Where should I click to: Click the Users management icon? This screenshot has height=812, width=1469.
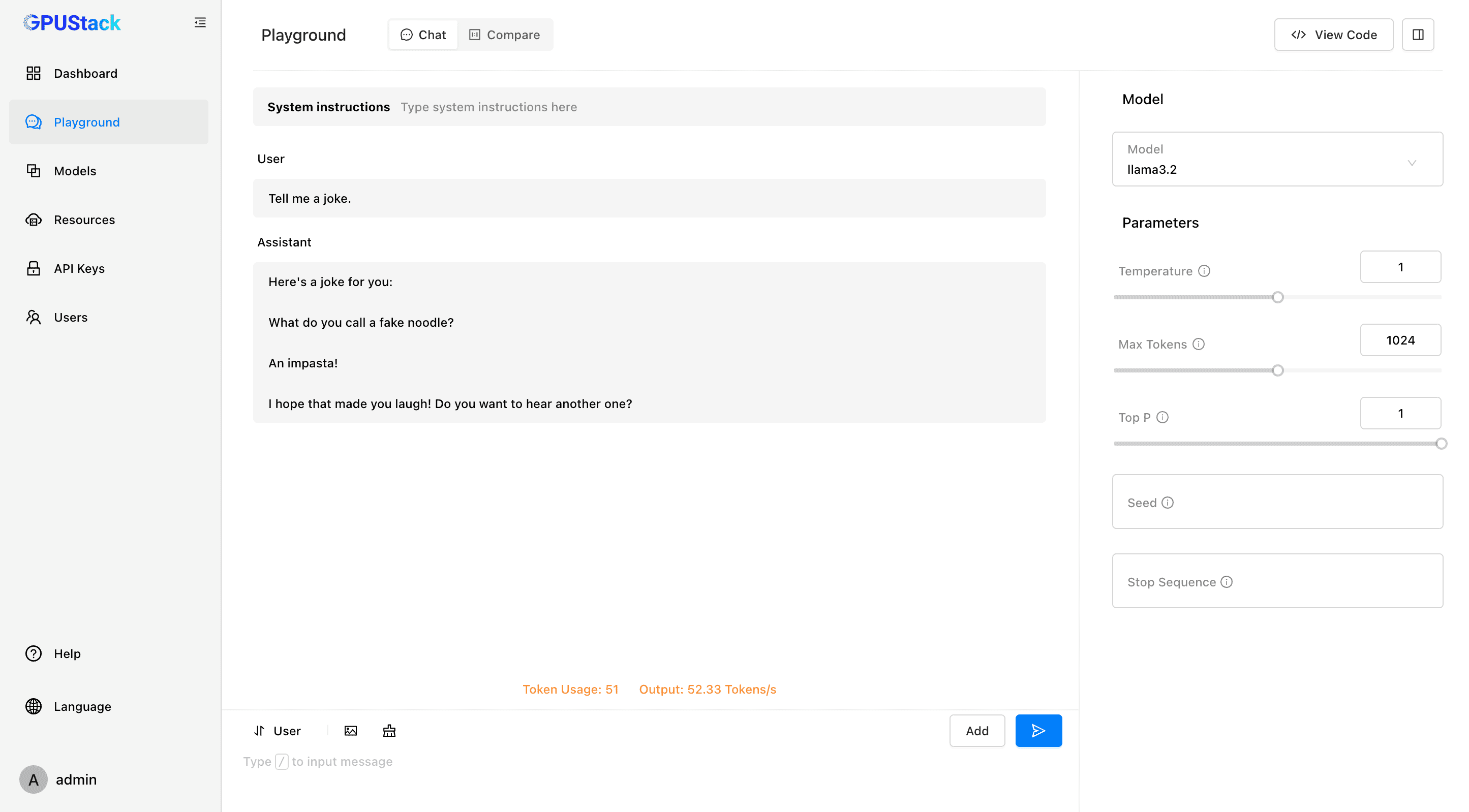tap(35, 317)
